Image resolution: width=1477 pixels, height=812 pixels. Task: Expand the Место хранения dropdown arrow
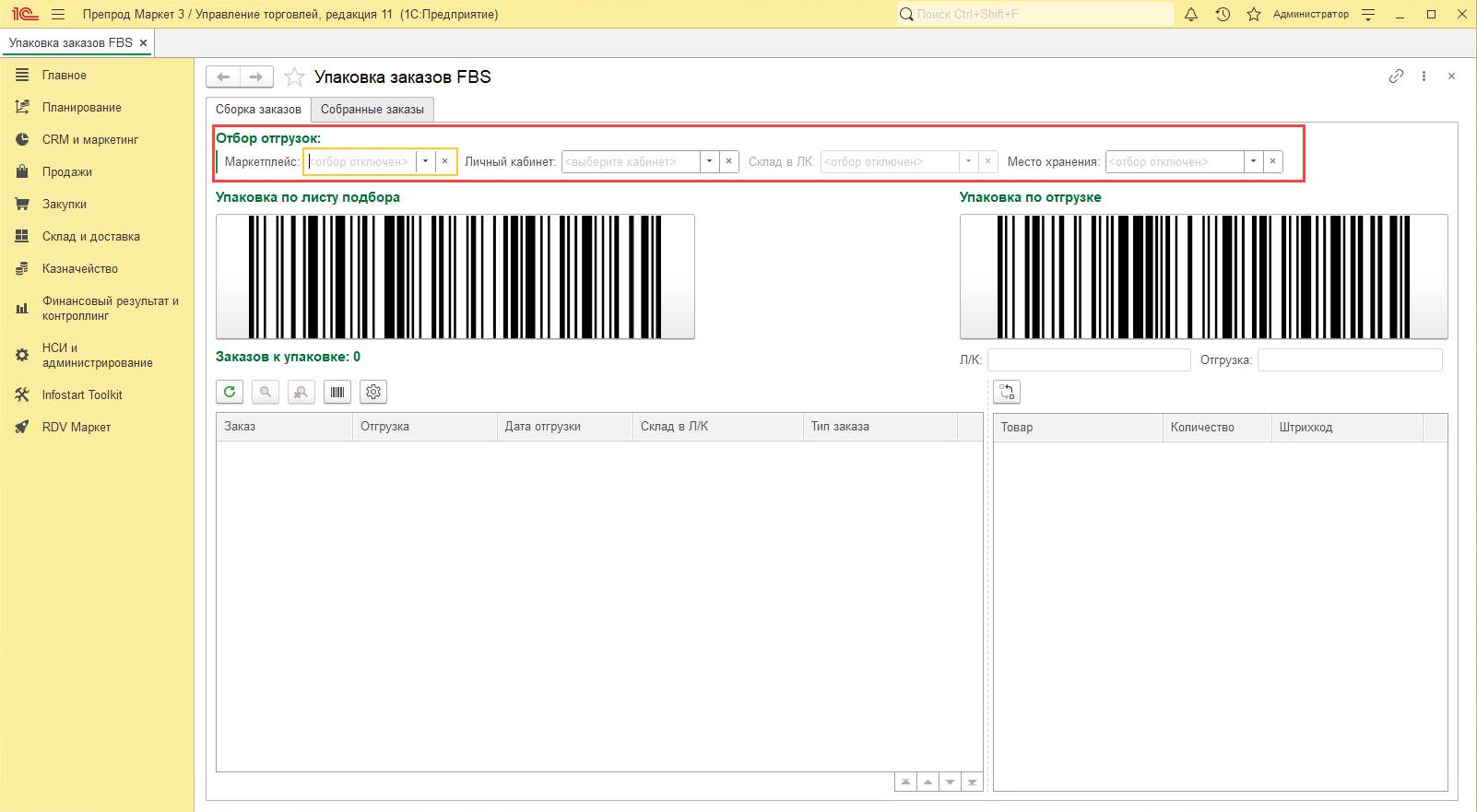point(1253,161)
